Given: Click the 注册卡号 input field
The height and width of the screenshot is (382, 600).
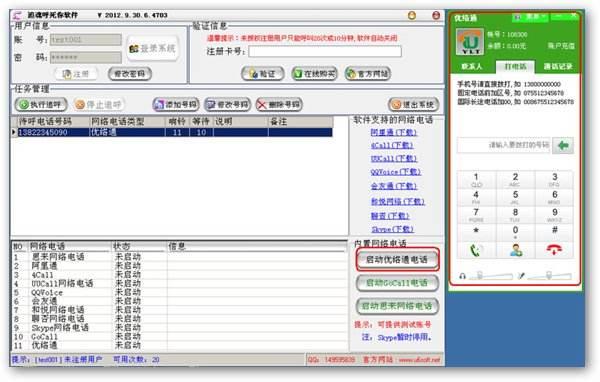Looking at the screenshot, I should pyautogui.click(x=325, y=51).
